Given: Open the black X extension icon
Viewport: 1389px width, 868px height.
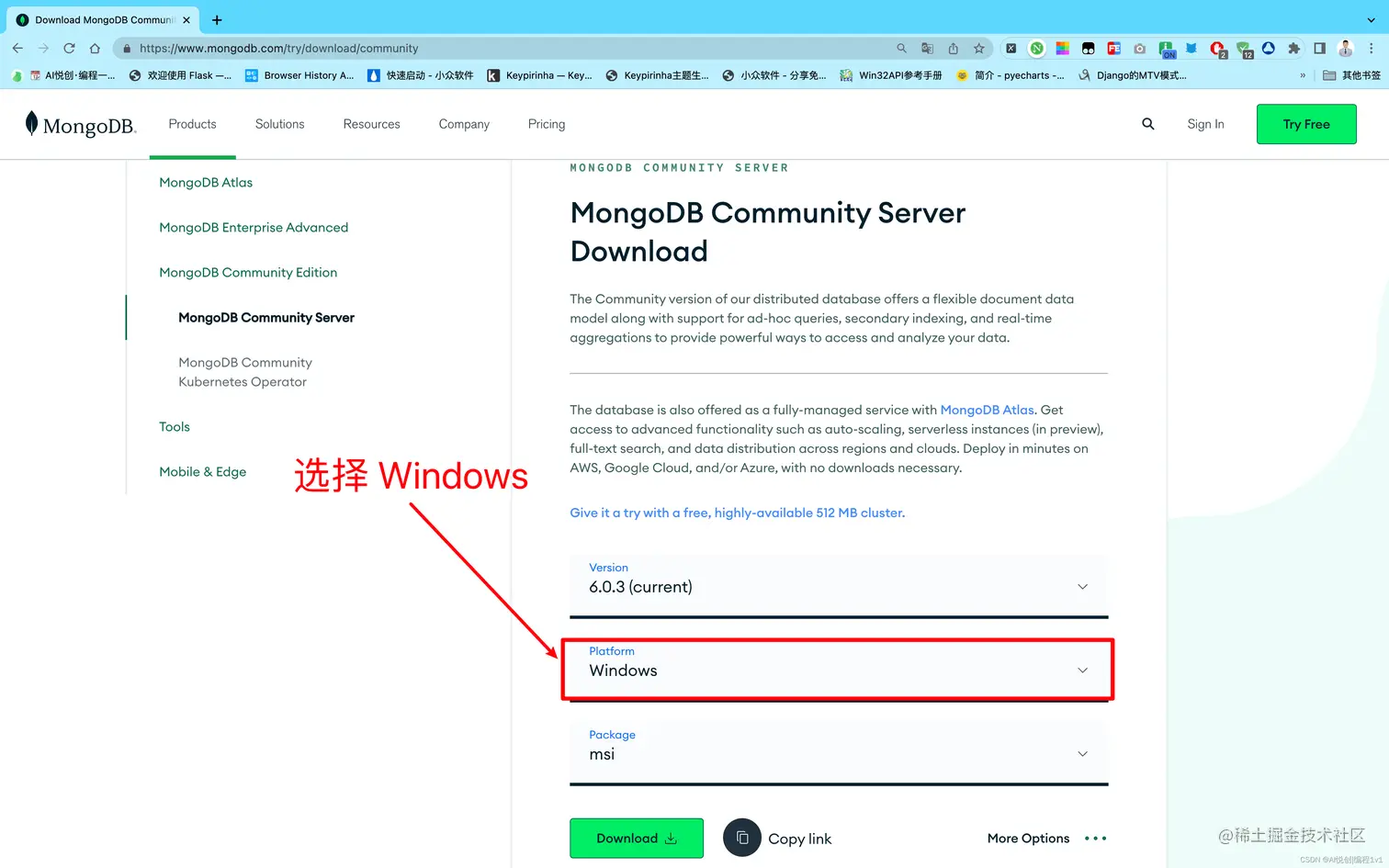Looking at the screenshot, I should [x=1011, y=48].
